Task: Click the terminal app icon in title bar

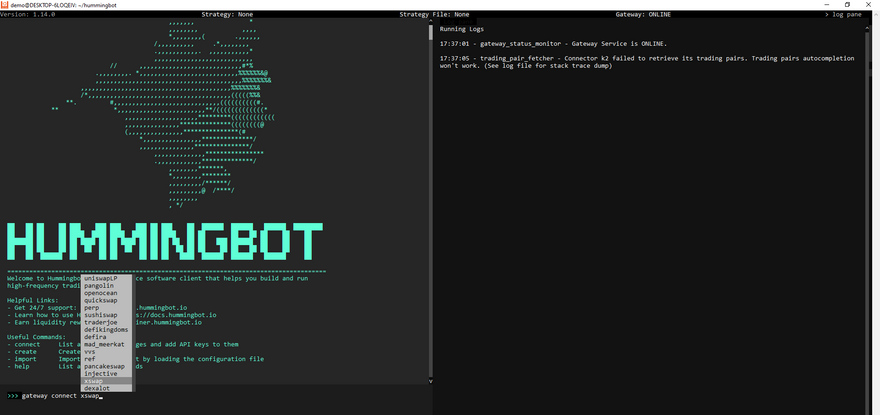Action: coord(5,4)
